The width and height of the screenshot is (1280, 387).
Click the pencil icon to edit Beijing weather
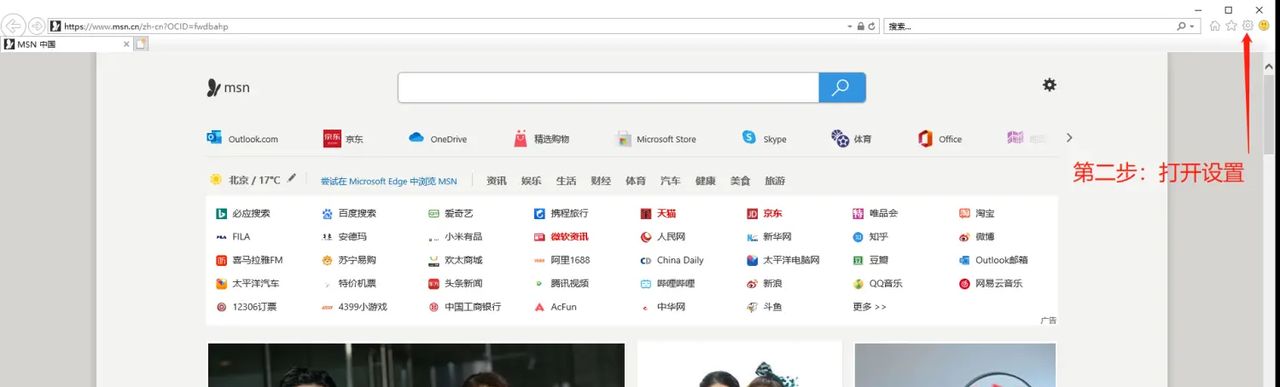[x=291, y=179]
